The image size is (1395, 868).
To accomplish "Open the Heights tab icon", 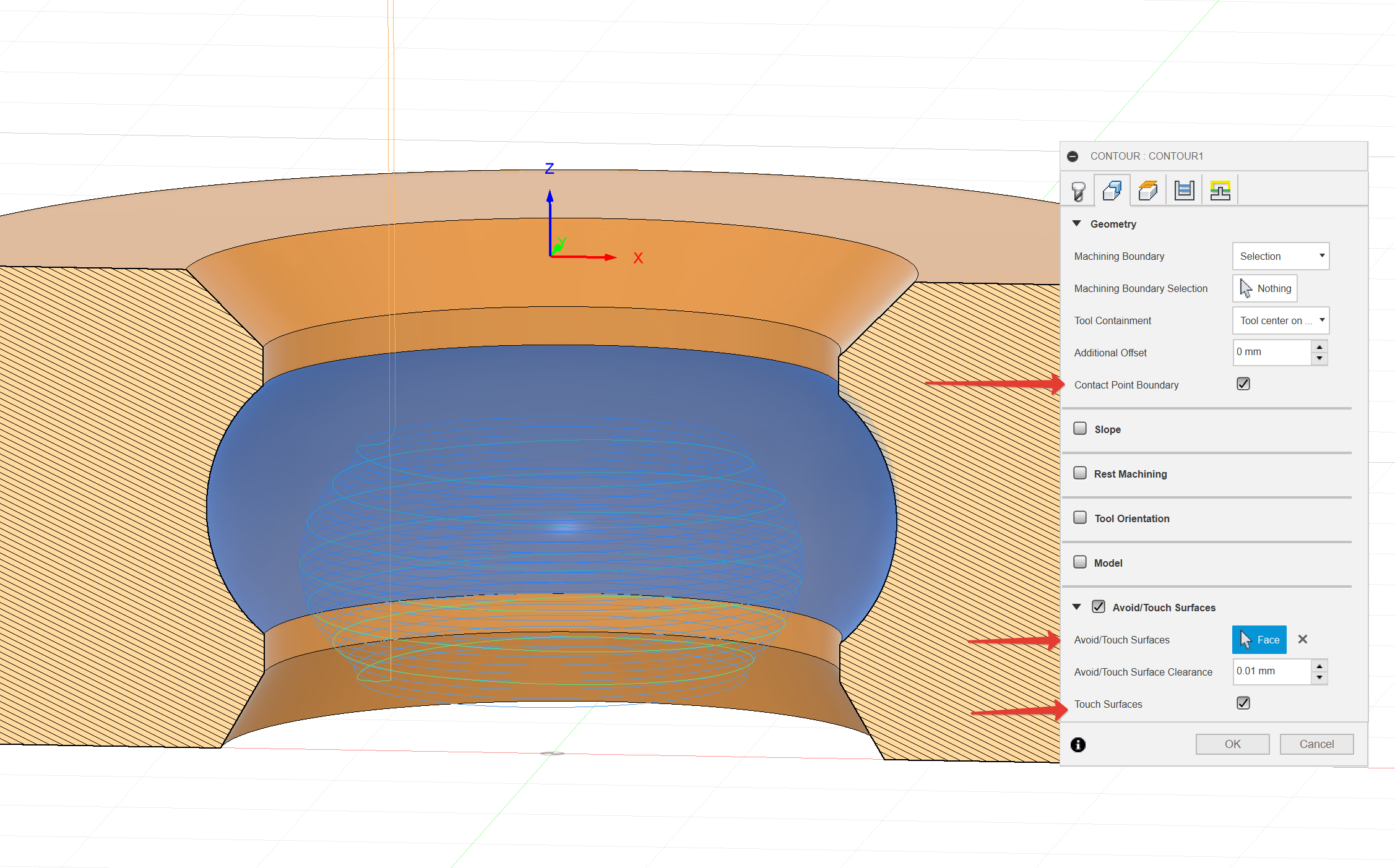I will click(1148, 191).
